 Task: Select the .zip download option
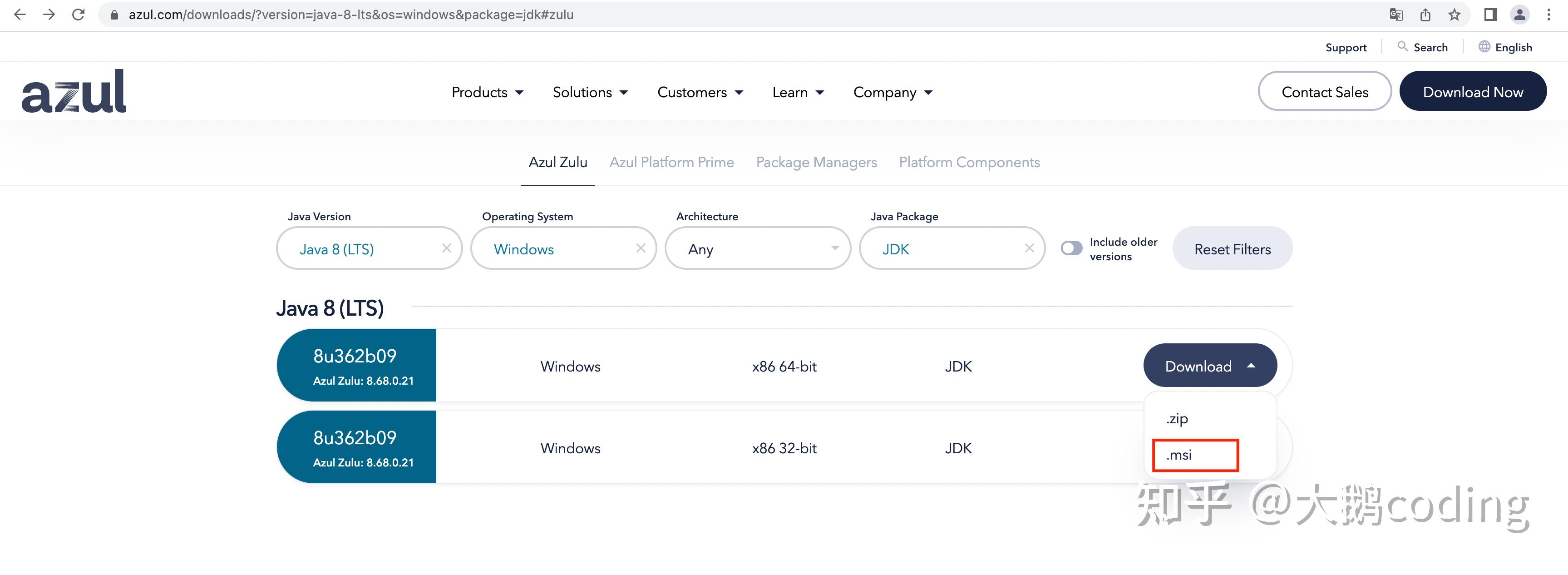click(1177, 418)
